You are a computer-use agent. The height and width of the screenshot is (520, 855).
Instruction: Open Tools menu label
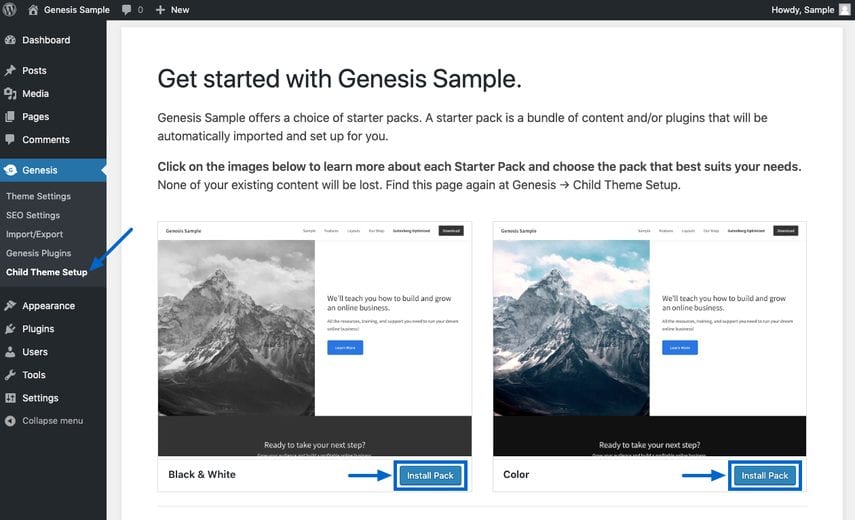[34, 374]
